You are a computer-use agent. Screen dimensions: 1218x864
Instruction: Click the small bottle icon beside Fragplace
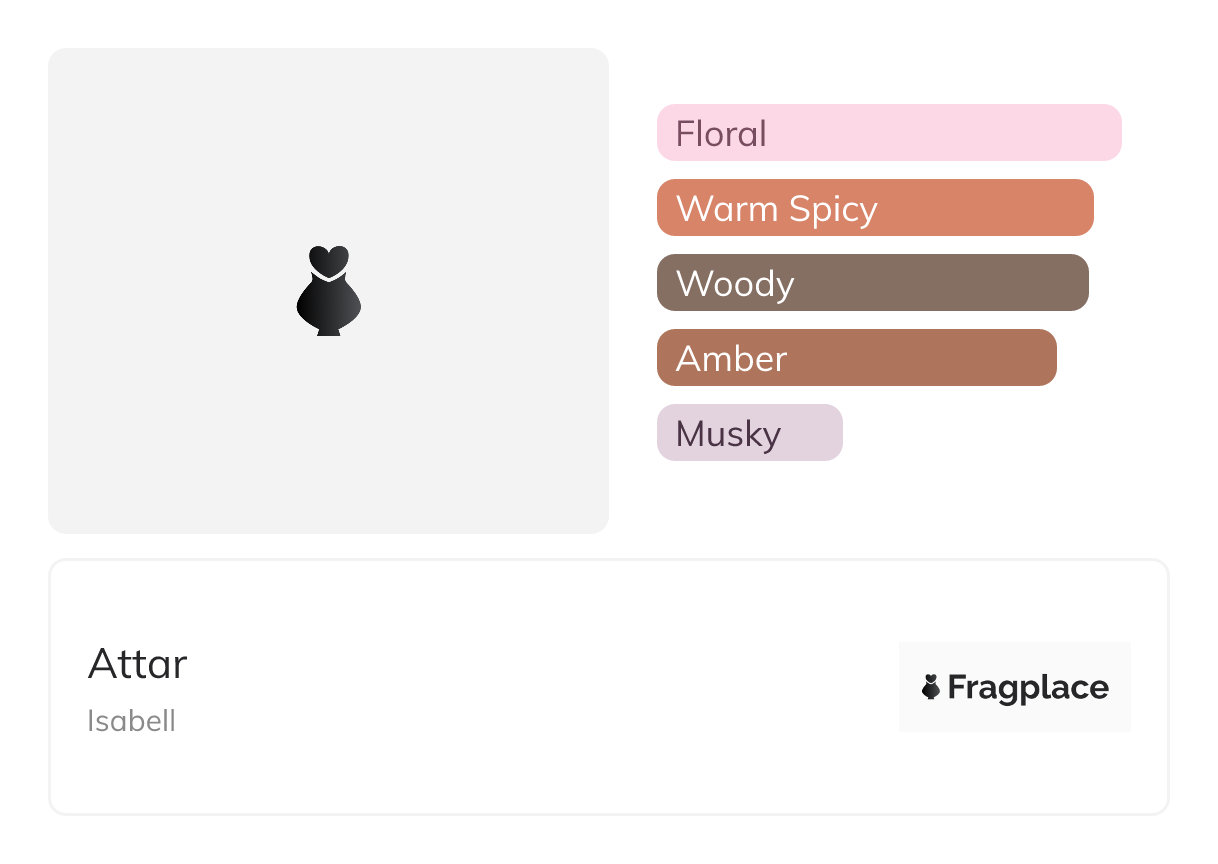(x=931, y=687)
